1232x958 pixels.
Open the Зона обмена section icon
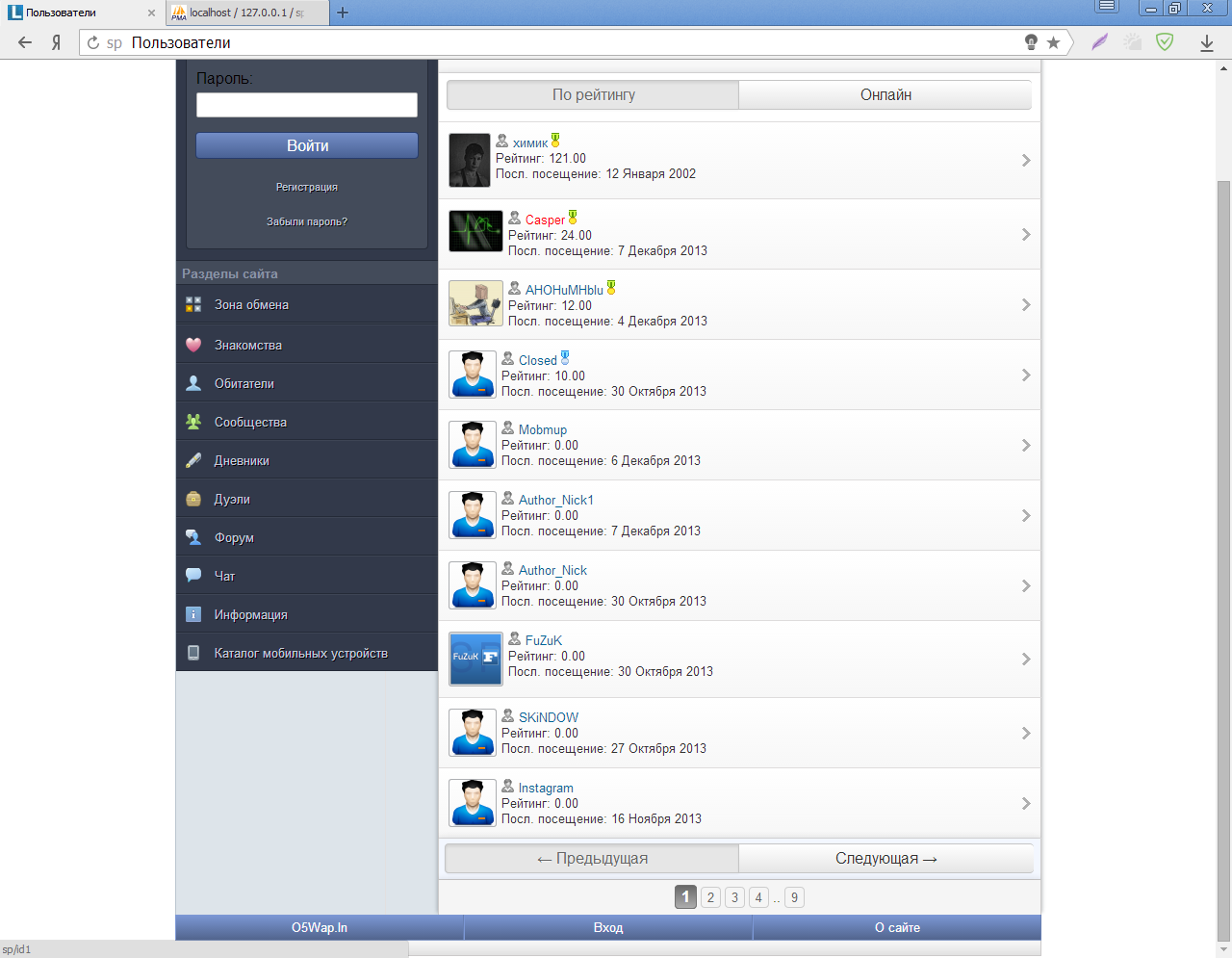click(193, 304)
